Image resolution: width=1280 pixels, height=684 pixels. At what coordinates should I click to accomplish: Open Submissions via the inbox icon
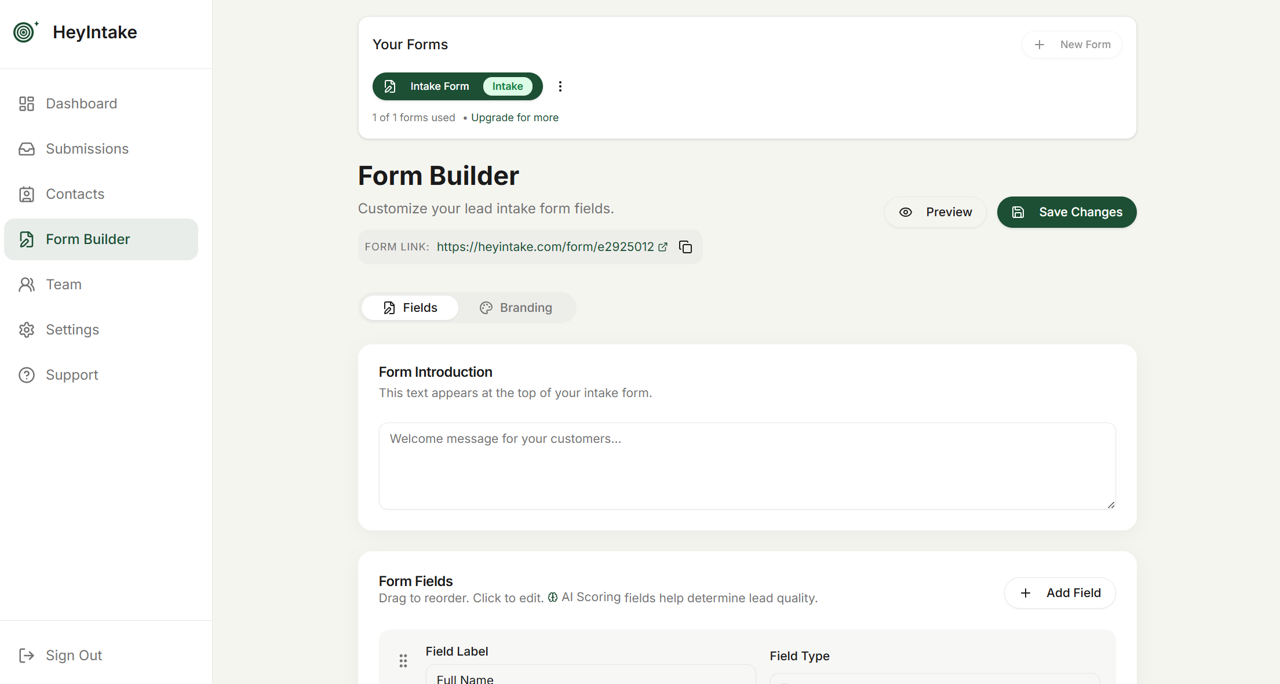point(26,148)
